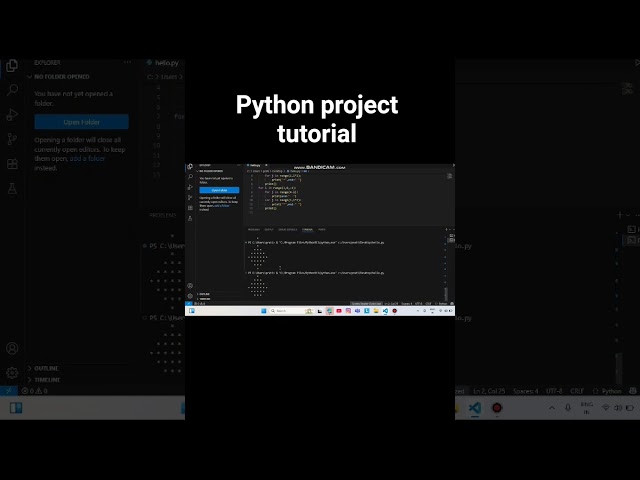This screenshot has width=640, height=480.
Task: Open Explorer icon in small centered VS Code screenshot
Action: point(190,167)
